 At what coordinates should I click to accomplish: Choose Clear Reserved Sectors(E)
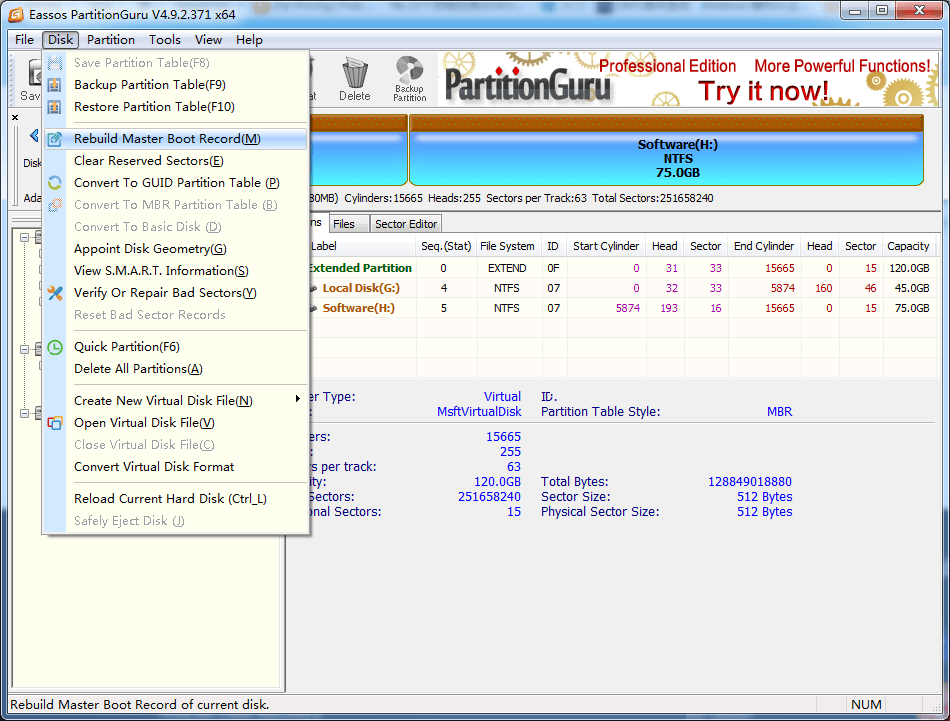148,161
